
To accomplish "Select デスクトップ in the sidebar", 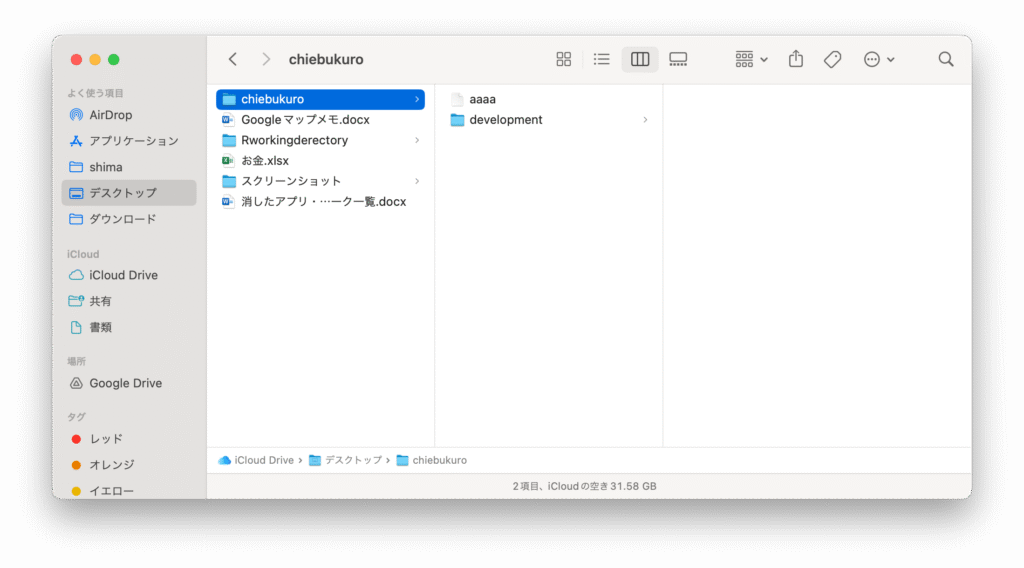I will [x=129, y=193].
